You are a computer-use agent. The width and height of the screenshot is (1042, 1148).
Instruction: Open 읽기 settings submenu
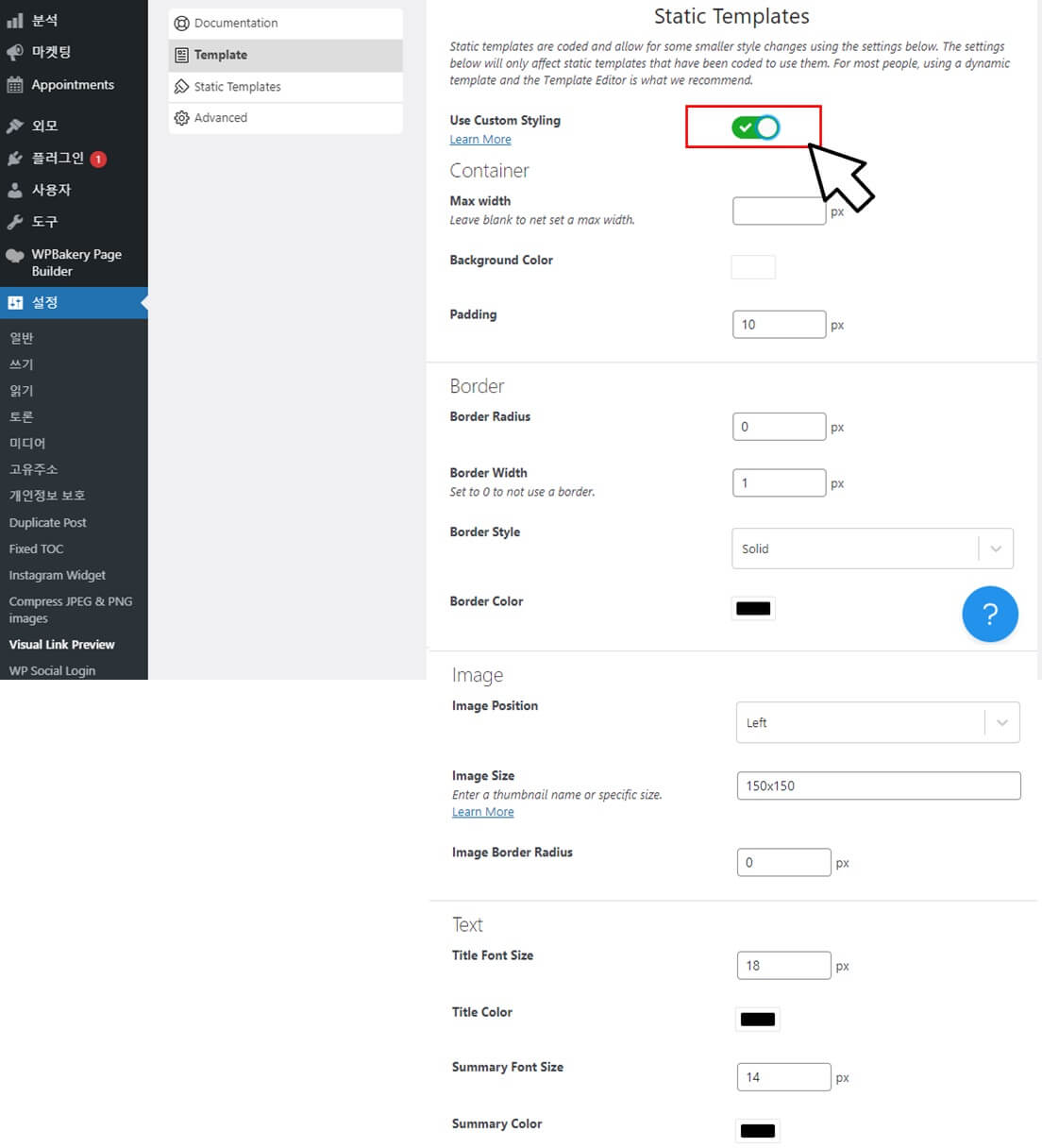[x=22, y=391]
